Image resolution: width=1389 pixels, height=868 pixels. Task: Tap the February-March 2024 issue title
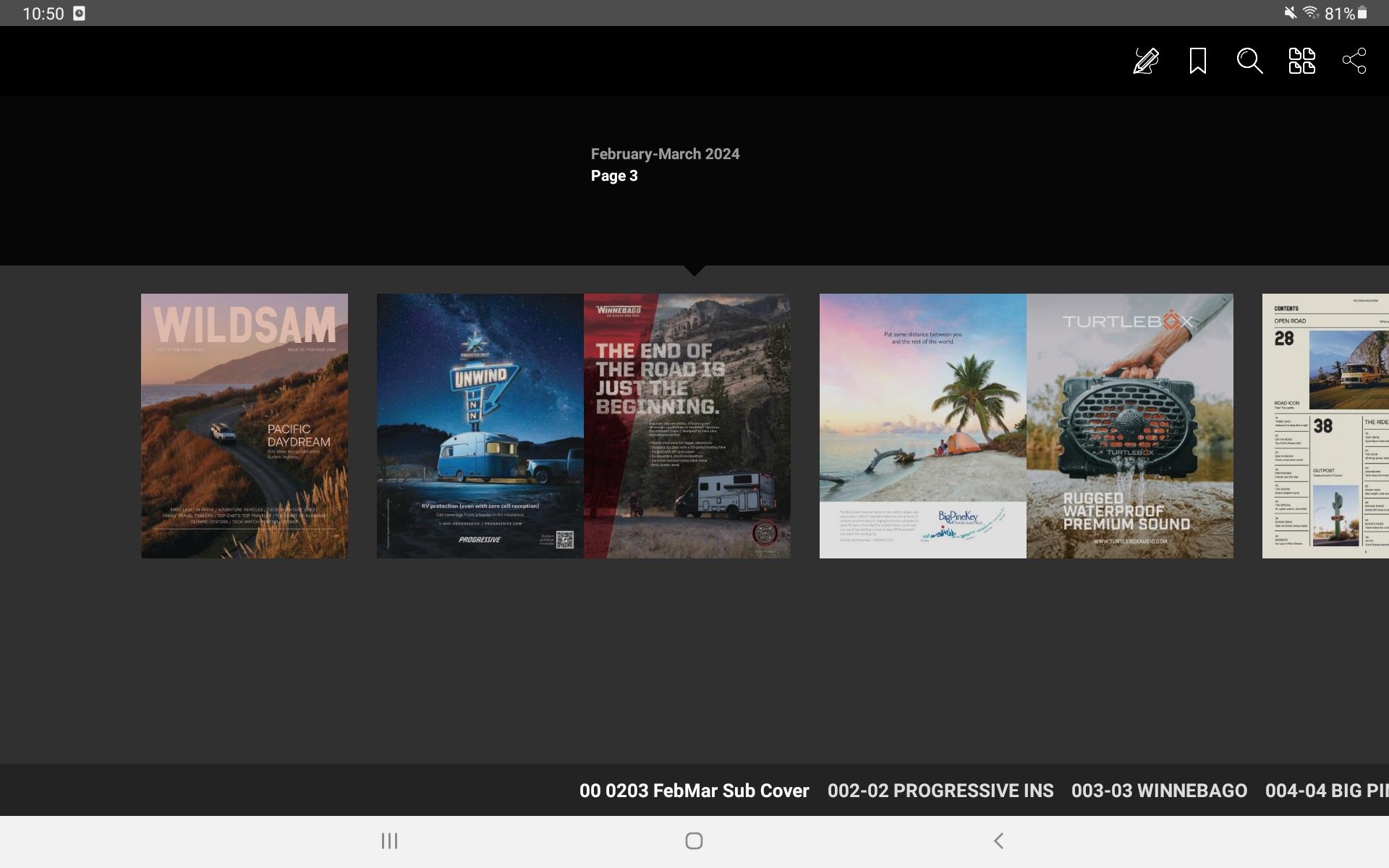coord(665,154)
